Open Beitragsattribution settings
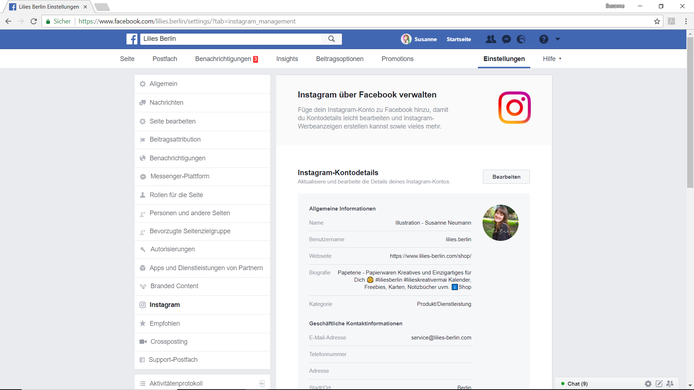 tap(202, 139)
